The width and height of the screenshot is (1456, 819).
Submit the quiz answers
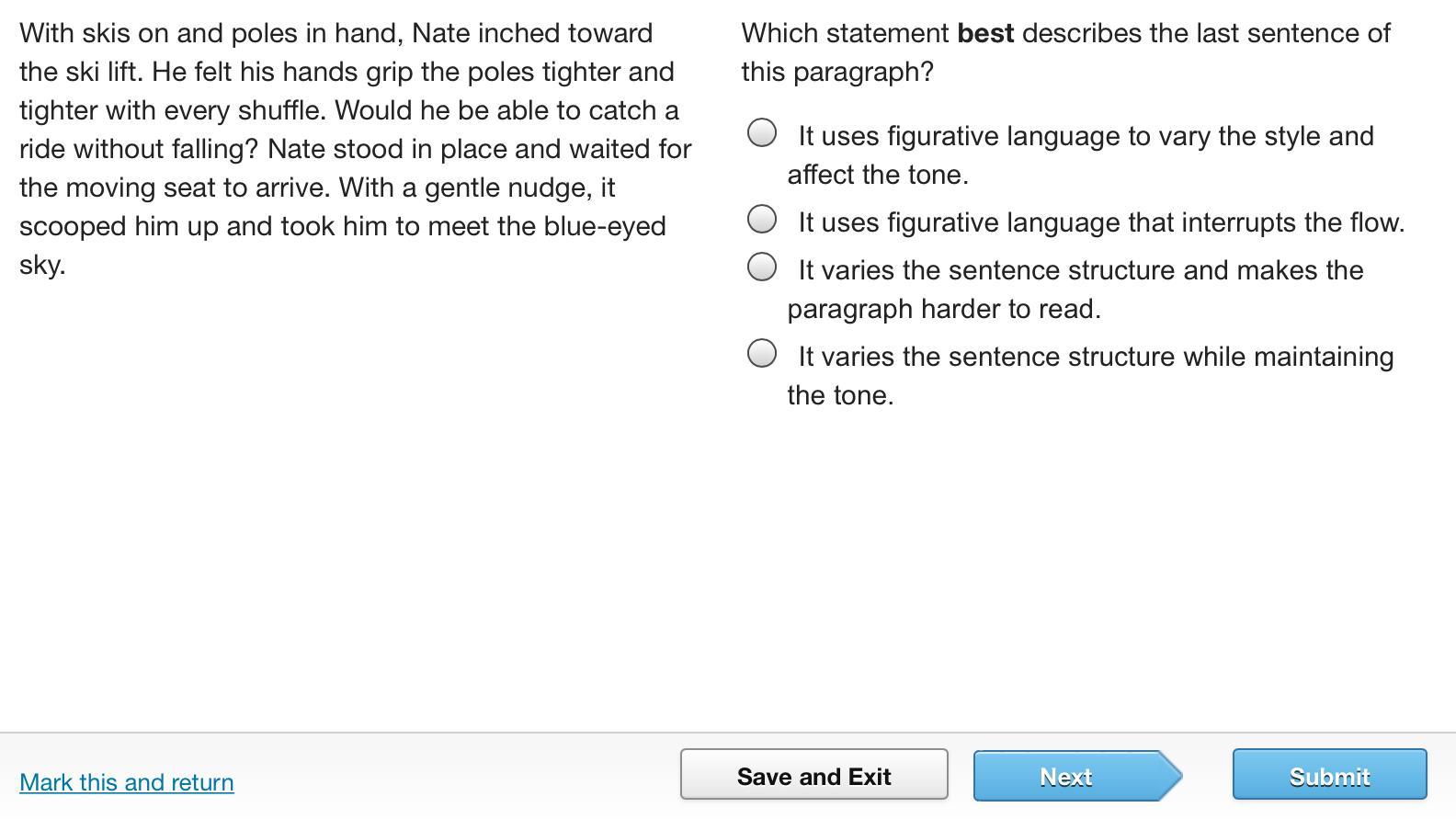point(1329,776)
